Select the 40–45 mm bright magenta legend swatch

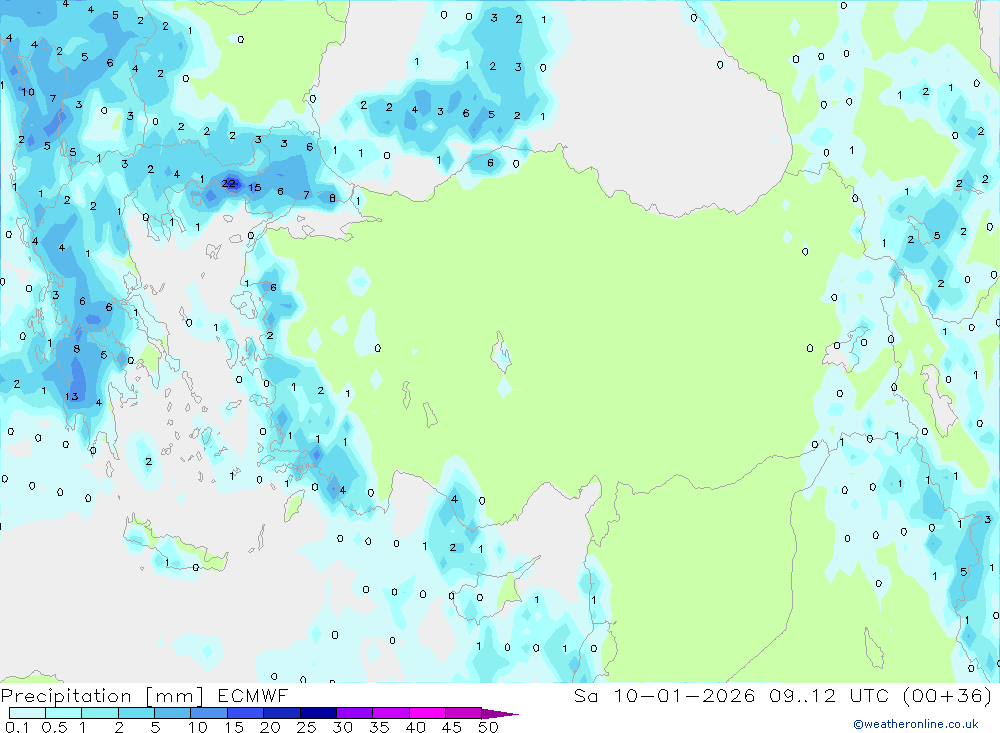(427, 713)
